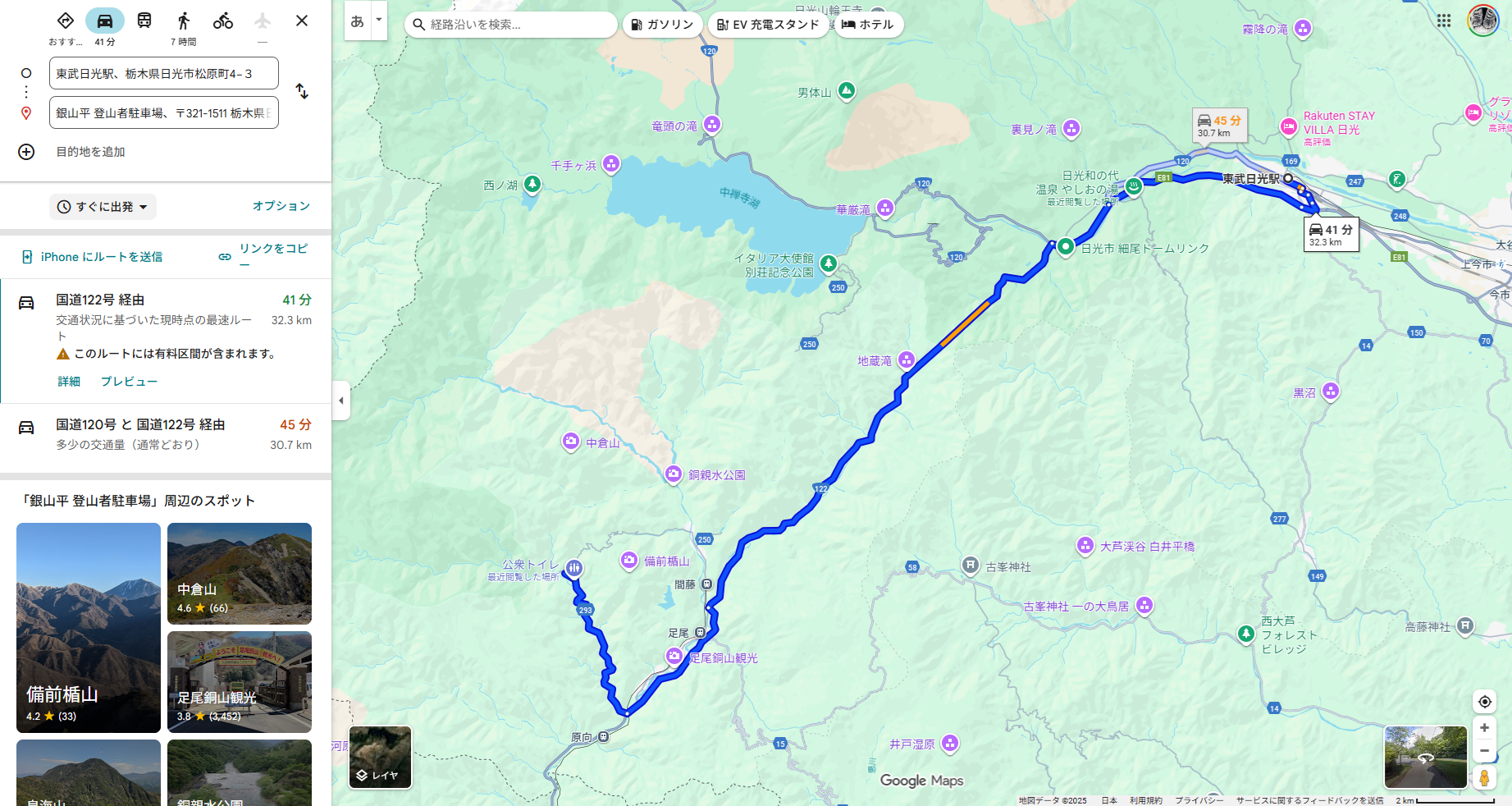Filter along route by ガソリン
This screenshot has height=806, width=1512.
pyautogui.click(x=662, y=25)
